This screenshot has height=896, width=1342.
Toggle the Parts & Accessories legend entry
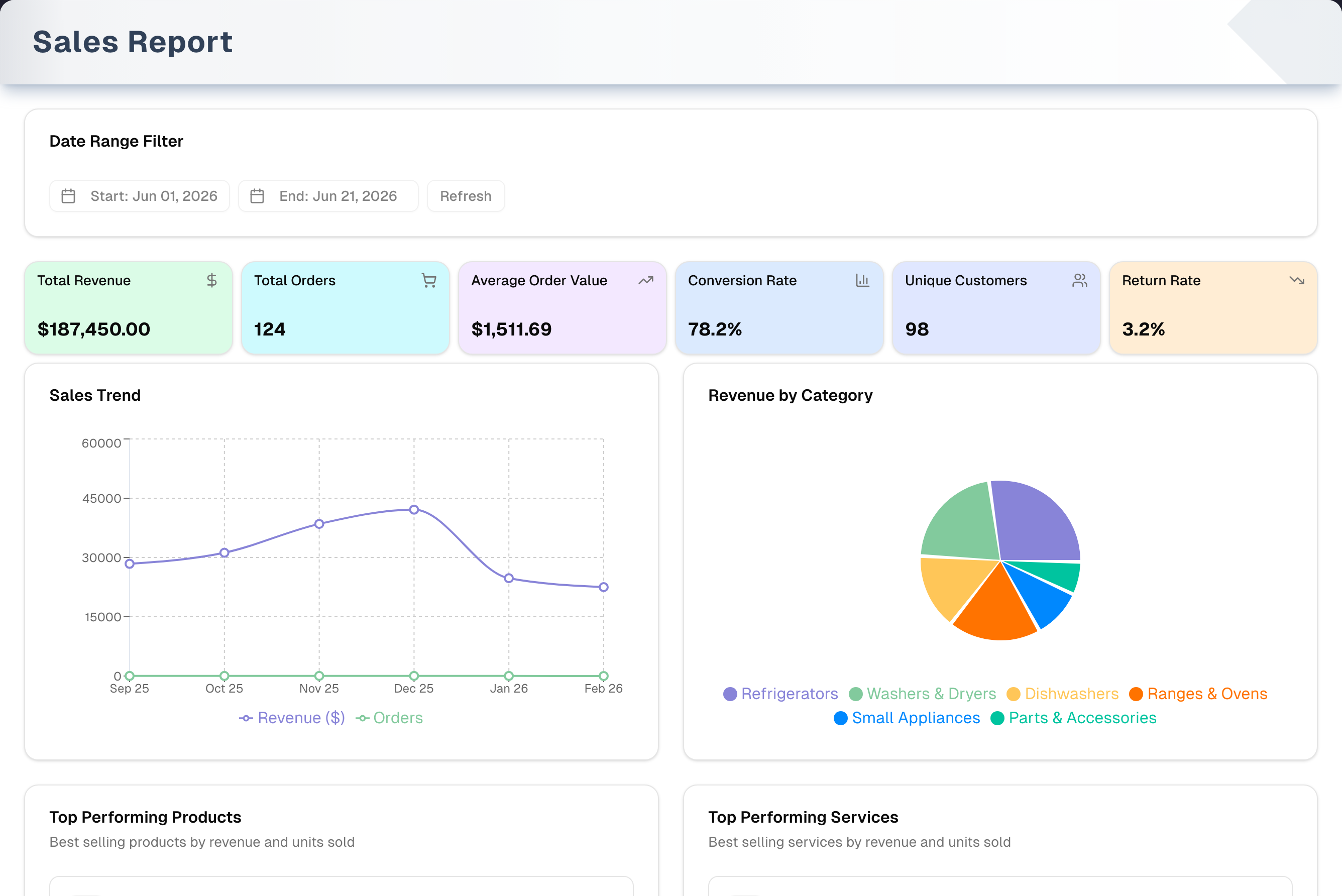point(1073,718)
